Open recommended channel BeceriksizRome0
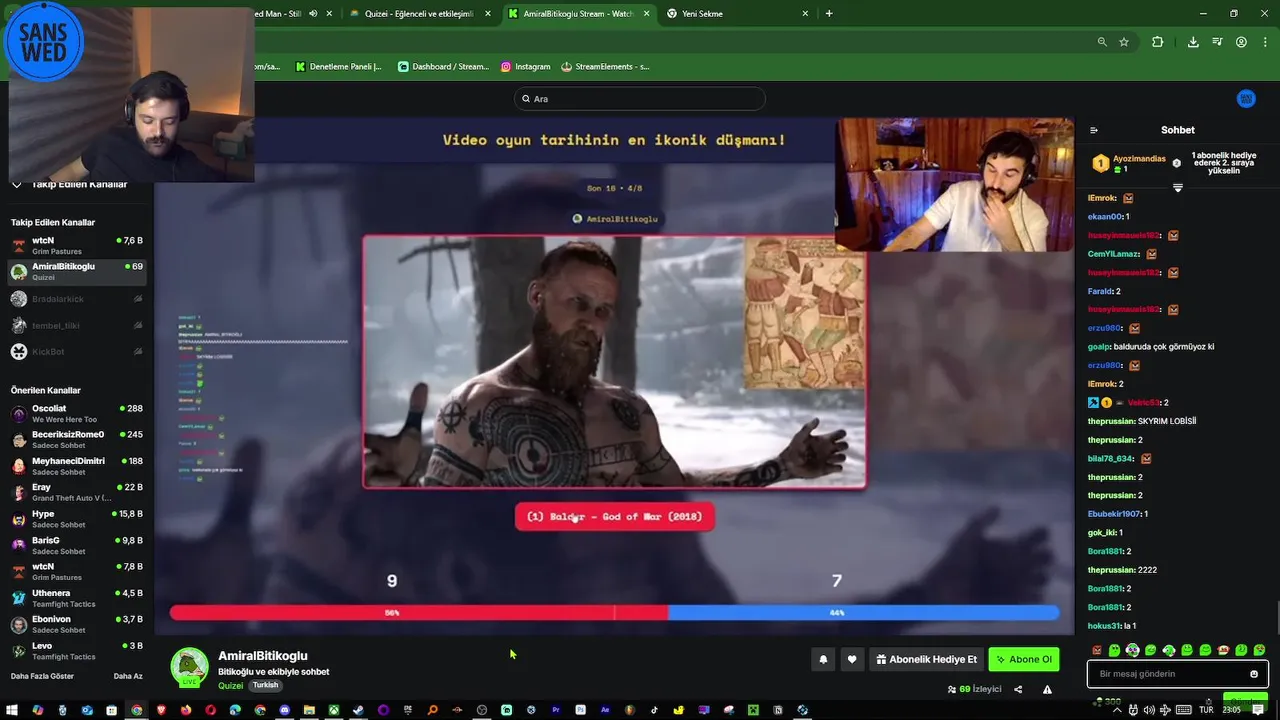Viewport: 1280px width, 720px height. click(x=77, y=439)
